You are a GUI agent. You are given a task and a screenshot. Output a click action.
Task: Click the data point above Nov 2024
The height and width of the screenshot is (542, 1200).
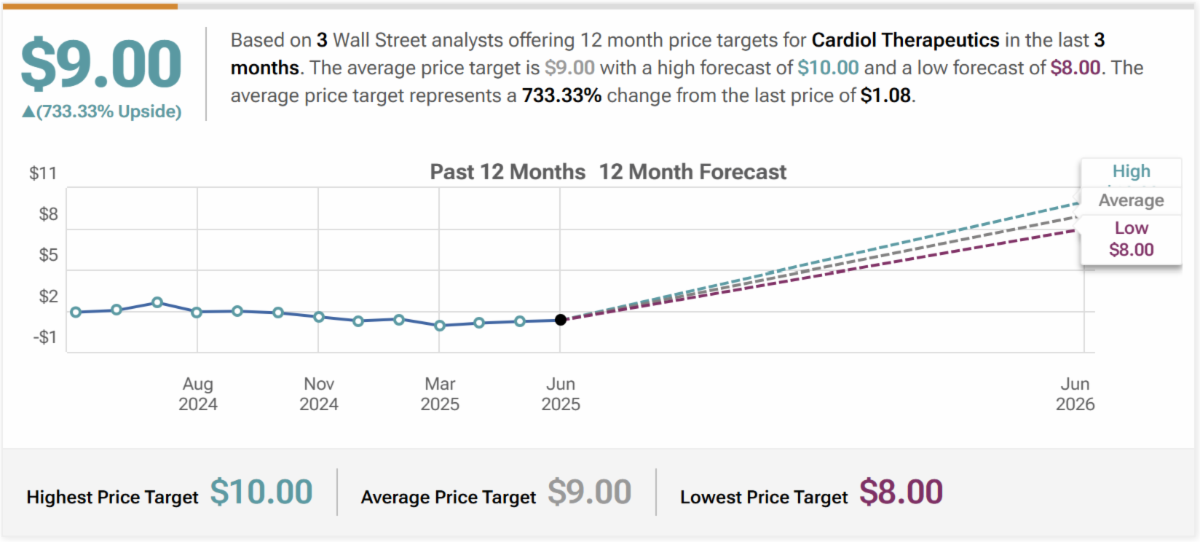pyautogui.click(x=319, y=317)
